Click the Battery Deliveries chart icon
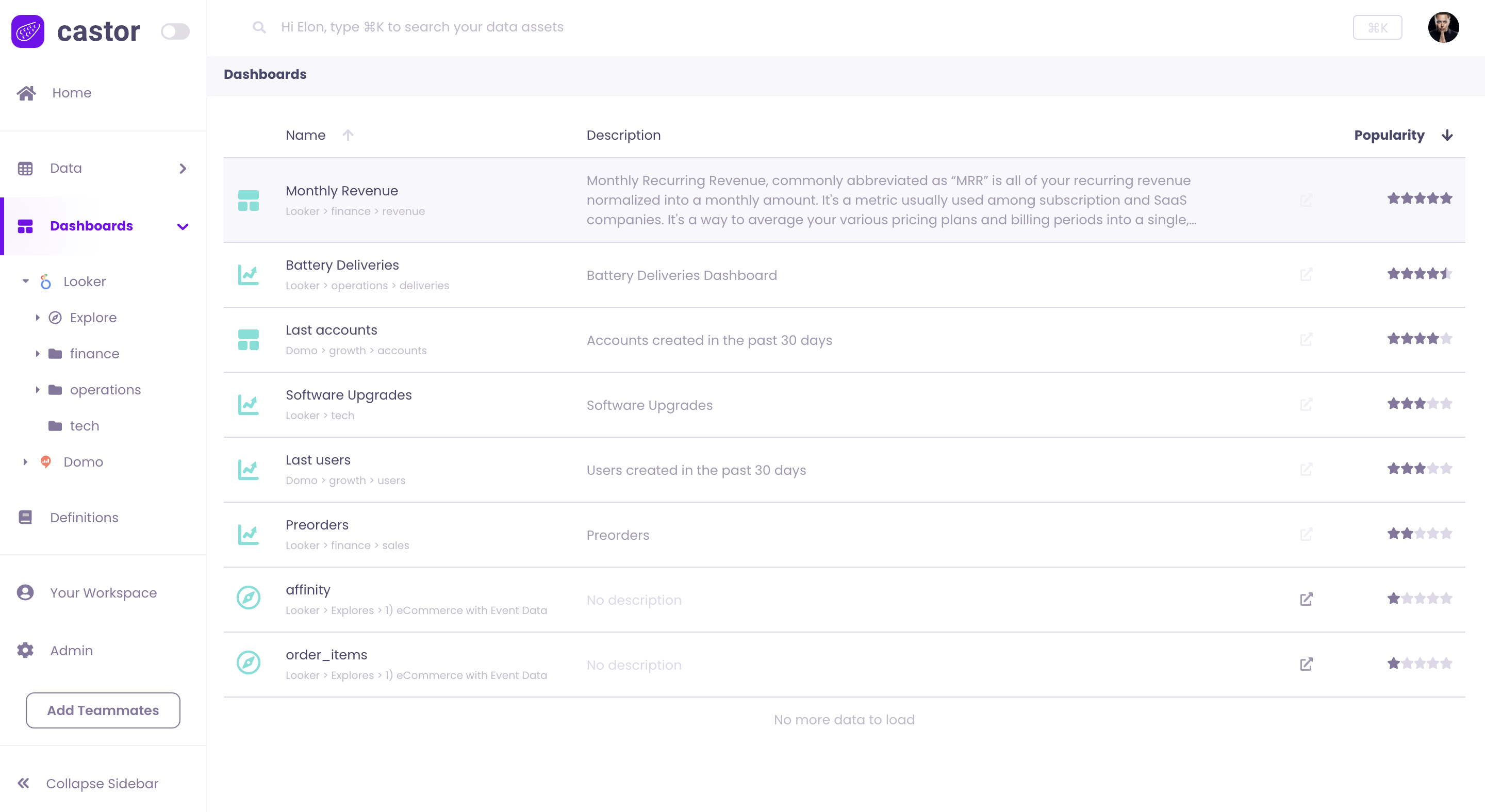Image resolution: width=1485 pixels, height=812 pixels. click(x=249, y=275)
